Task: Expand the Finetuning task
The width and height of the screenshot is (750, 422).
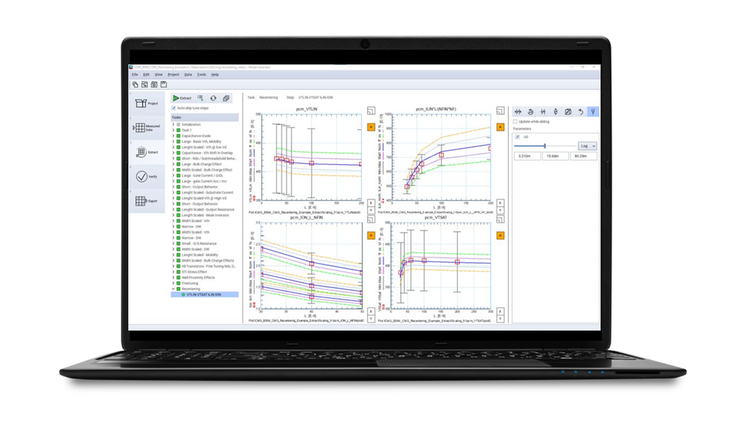Action: pos(174,283)
